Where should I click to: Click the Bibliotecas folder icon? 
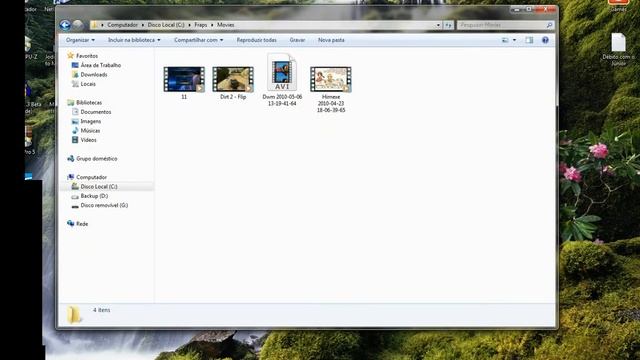tap(71, 102)
